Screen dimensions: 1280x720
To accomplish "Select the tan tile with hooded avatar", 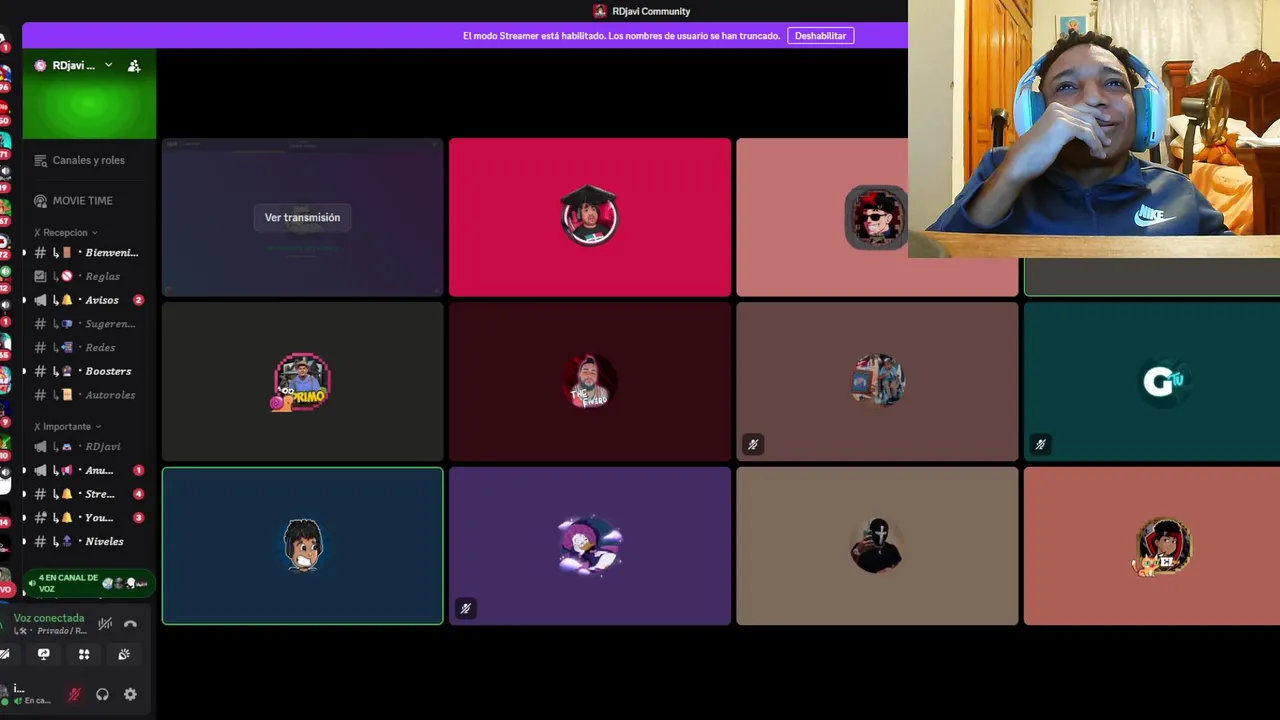I will 877,546.
